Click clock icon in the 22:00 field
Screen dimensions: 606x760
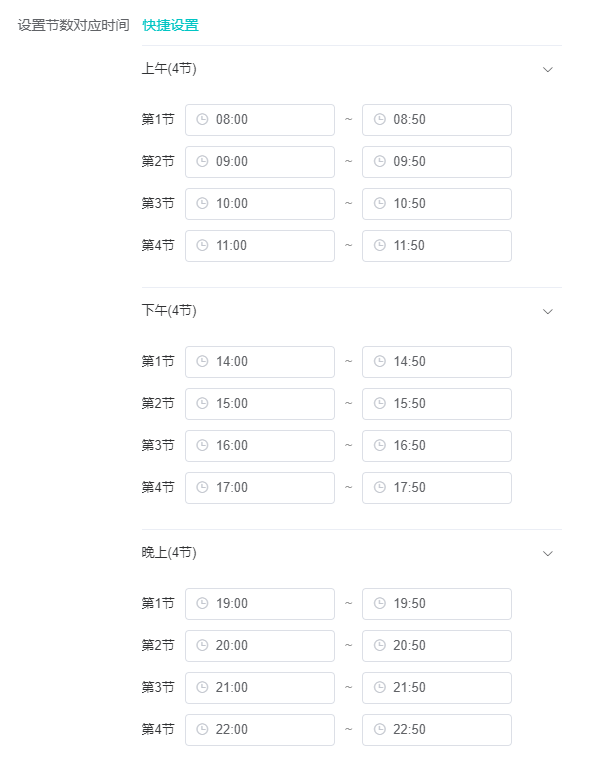click(202, 729)
